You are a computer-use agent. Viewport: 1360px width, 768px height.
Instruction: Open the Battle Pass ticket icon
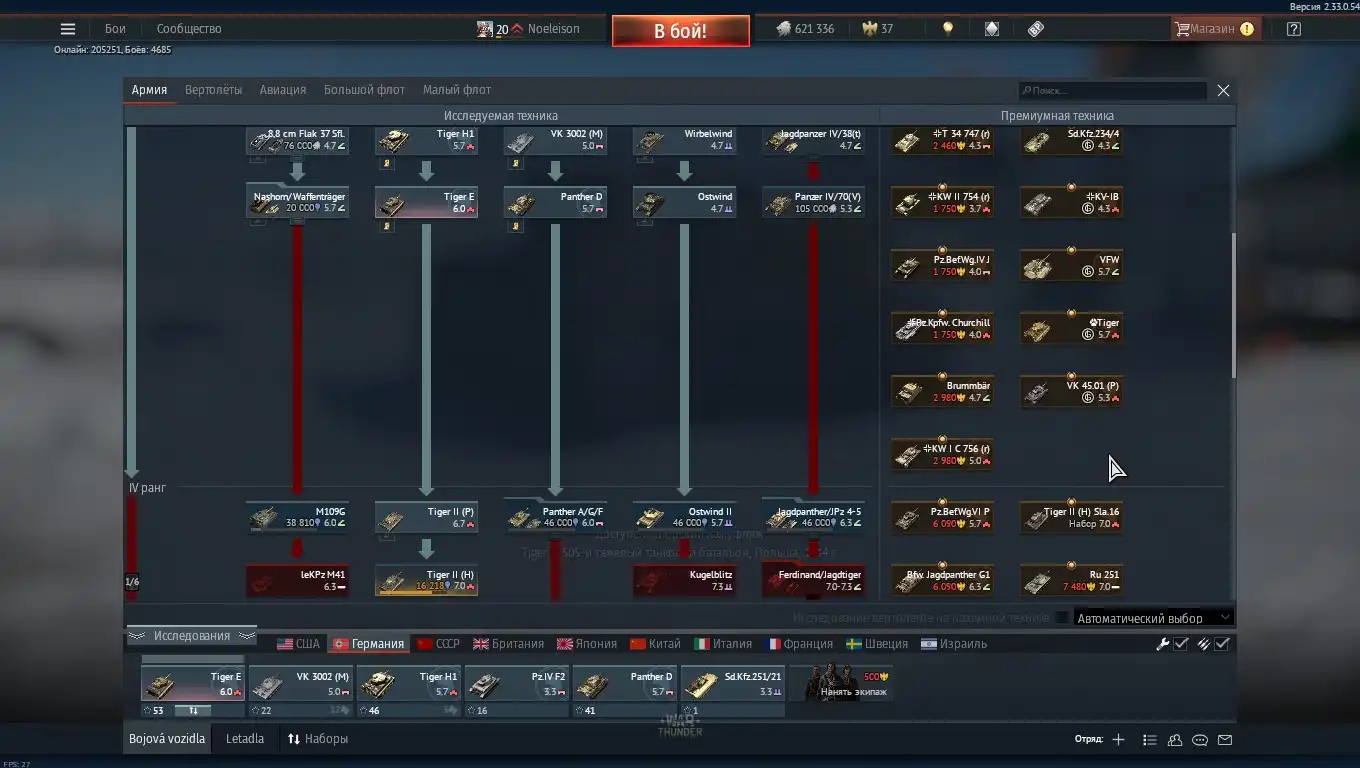tap(1036, 29)
